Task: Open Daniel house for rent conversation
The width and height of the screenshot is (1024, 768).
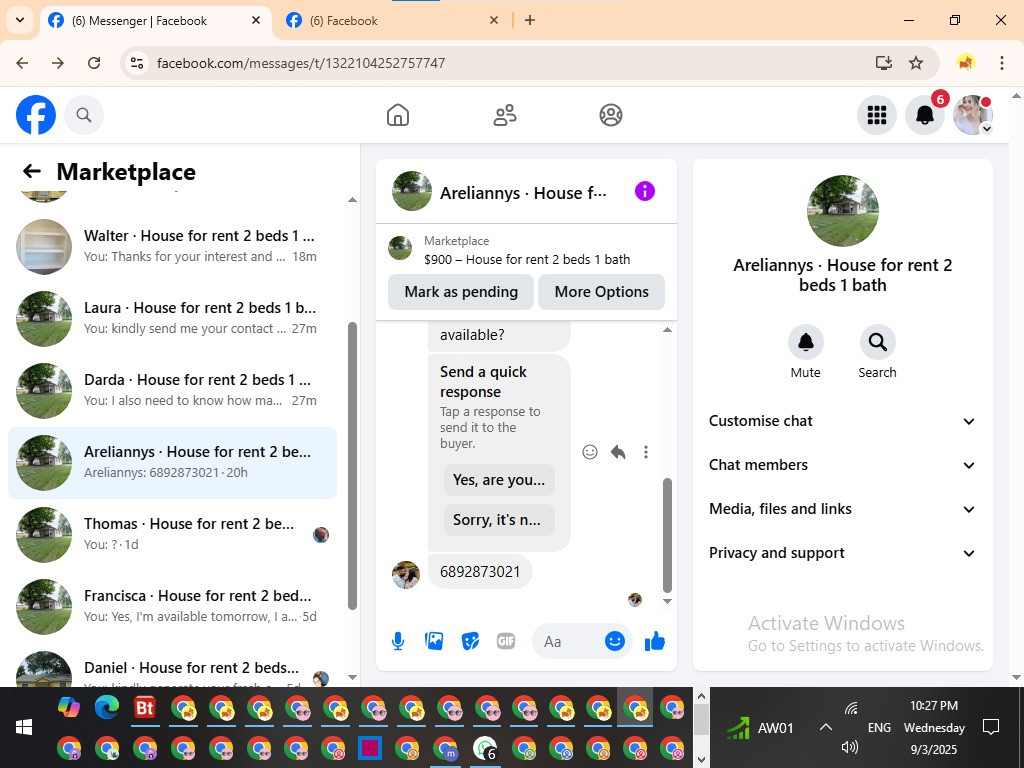Action: pyautogui.click(x=172, y=667)
